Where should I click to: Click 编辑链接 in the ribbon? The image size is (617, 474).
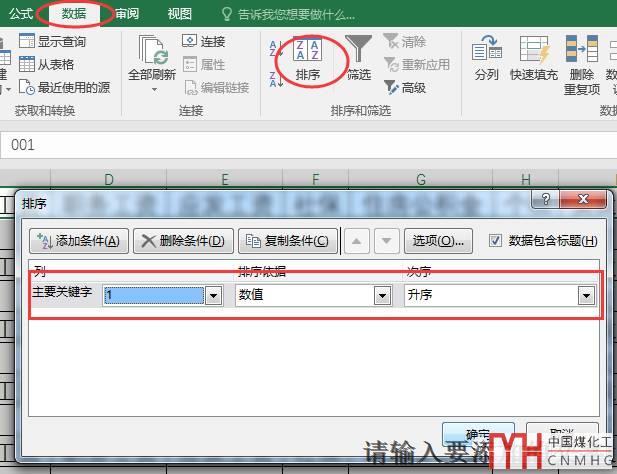click(x=217, y=87)
